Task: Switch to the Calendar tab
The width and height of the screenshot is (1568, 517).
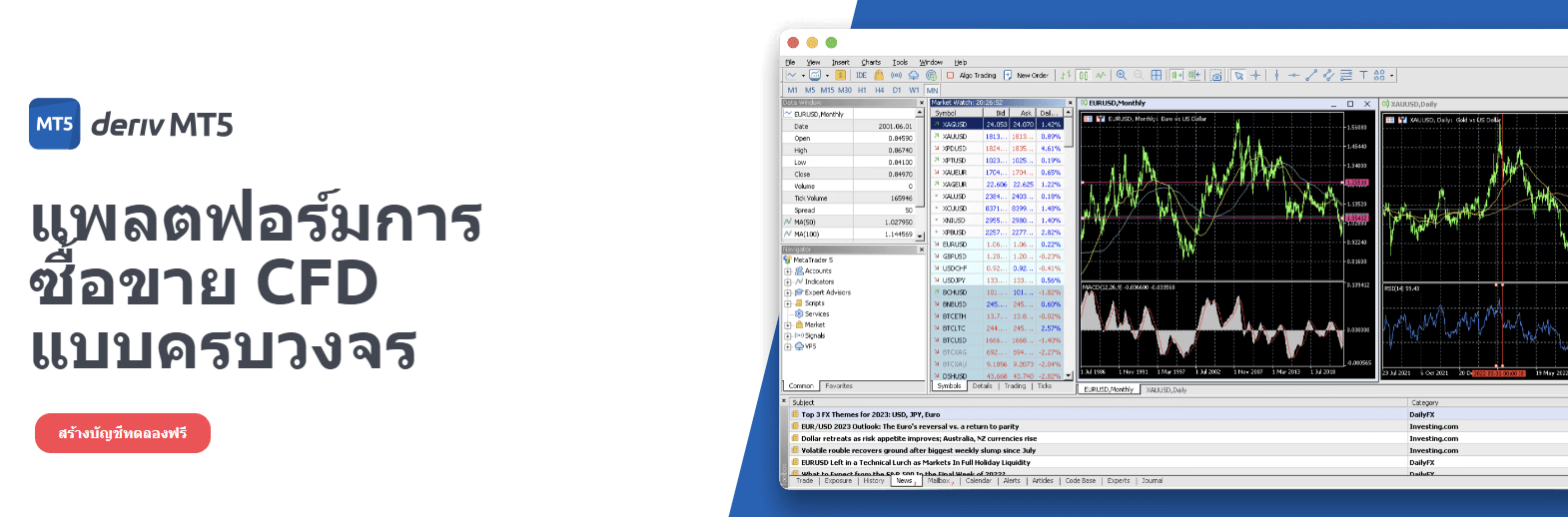Action: [x=979, y=481]
